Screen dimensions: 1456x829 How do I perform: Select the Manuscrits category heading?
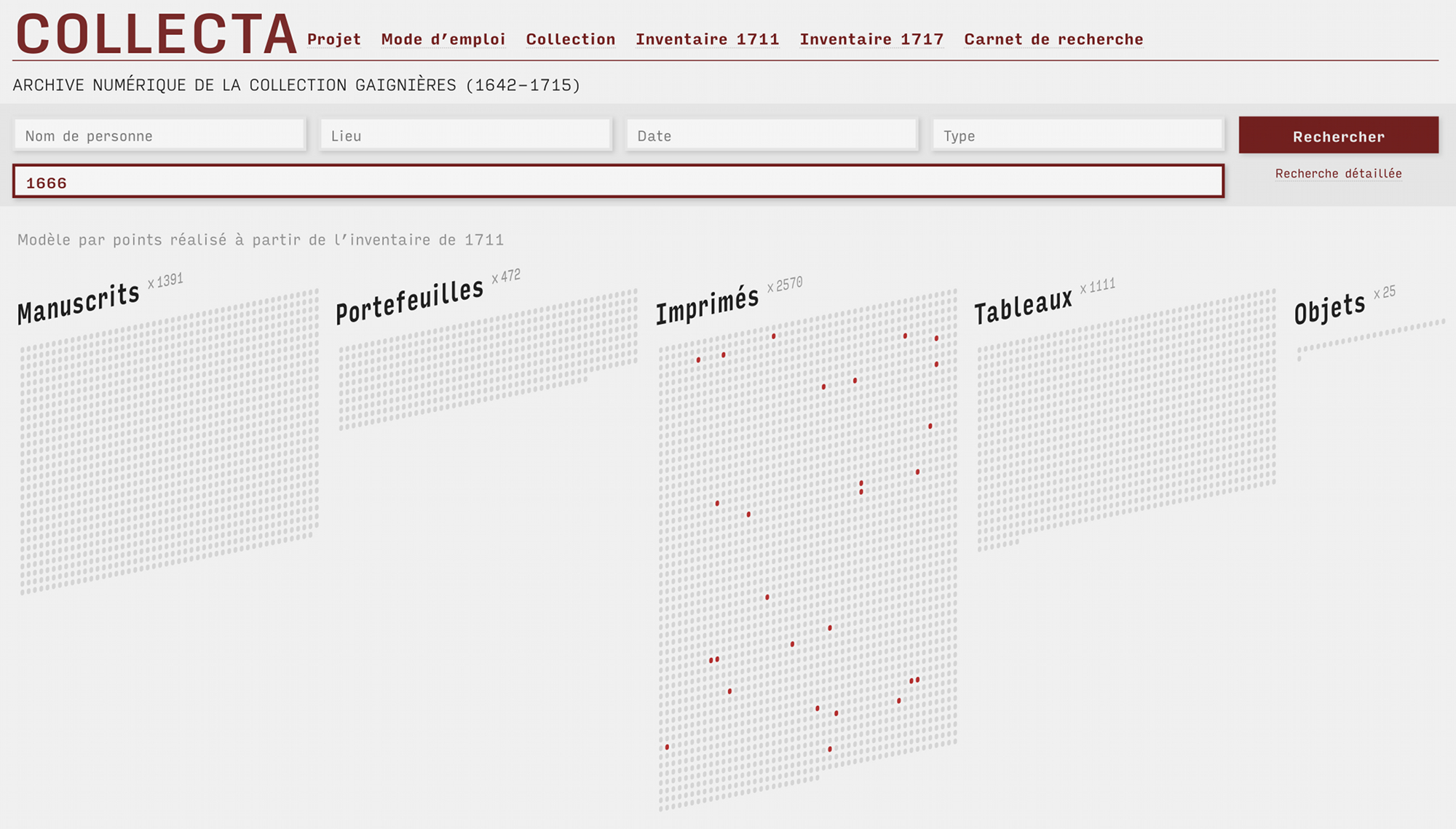click(79, 303)
